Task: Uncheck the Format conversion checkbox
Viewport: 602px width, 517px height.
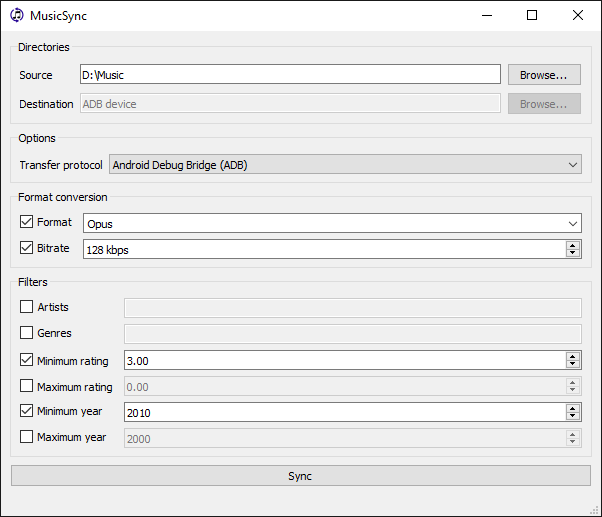Action: tap(27, 222)
